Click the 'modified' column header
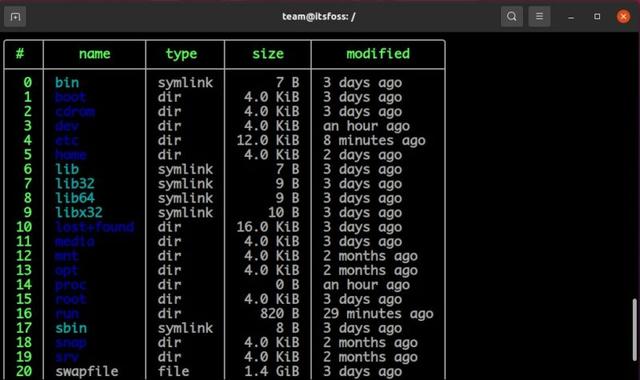640x380 pixels. pyautogui.click(x=378, y=53)
